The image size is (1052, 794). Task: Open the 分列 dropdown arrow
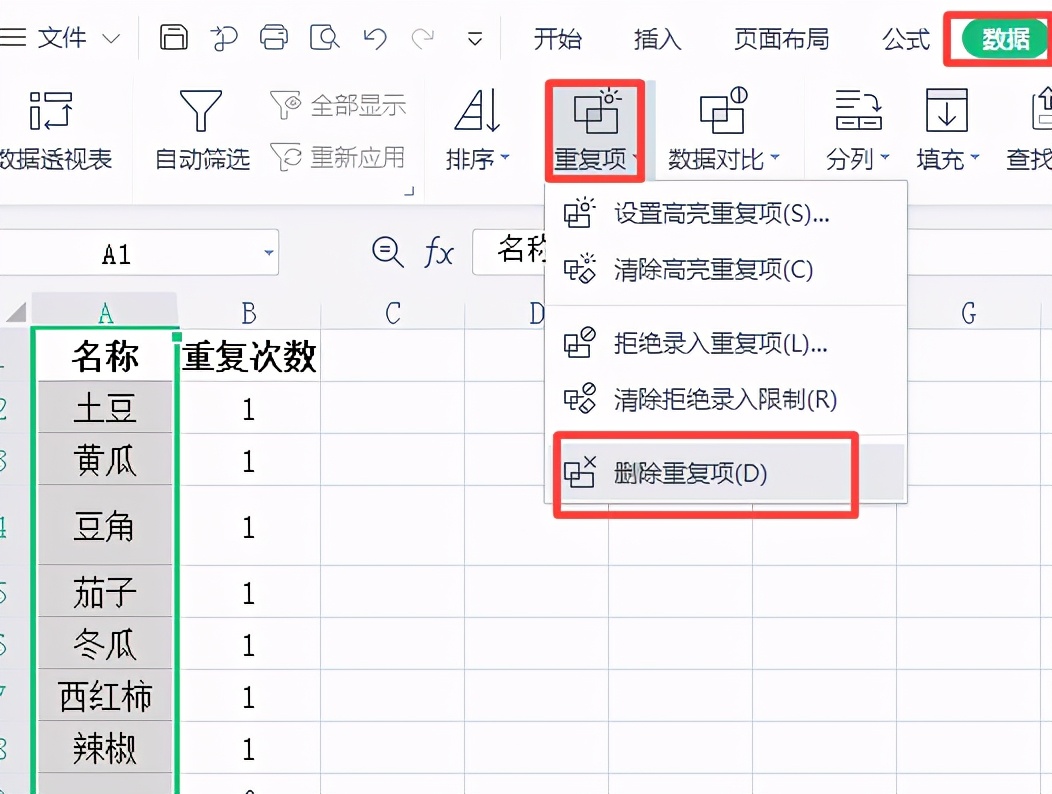pyautogui.click(x=884, y=158)
